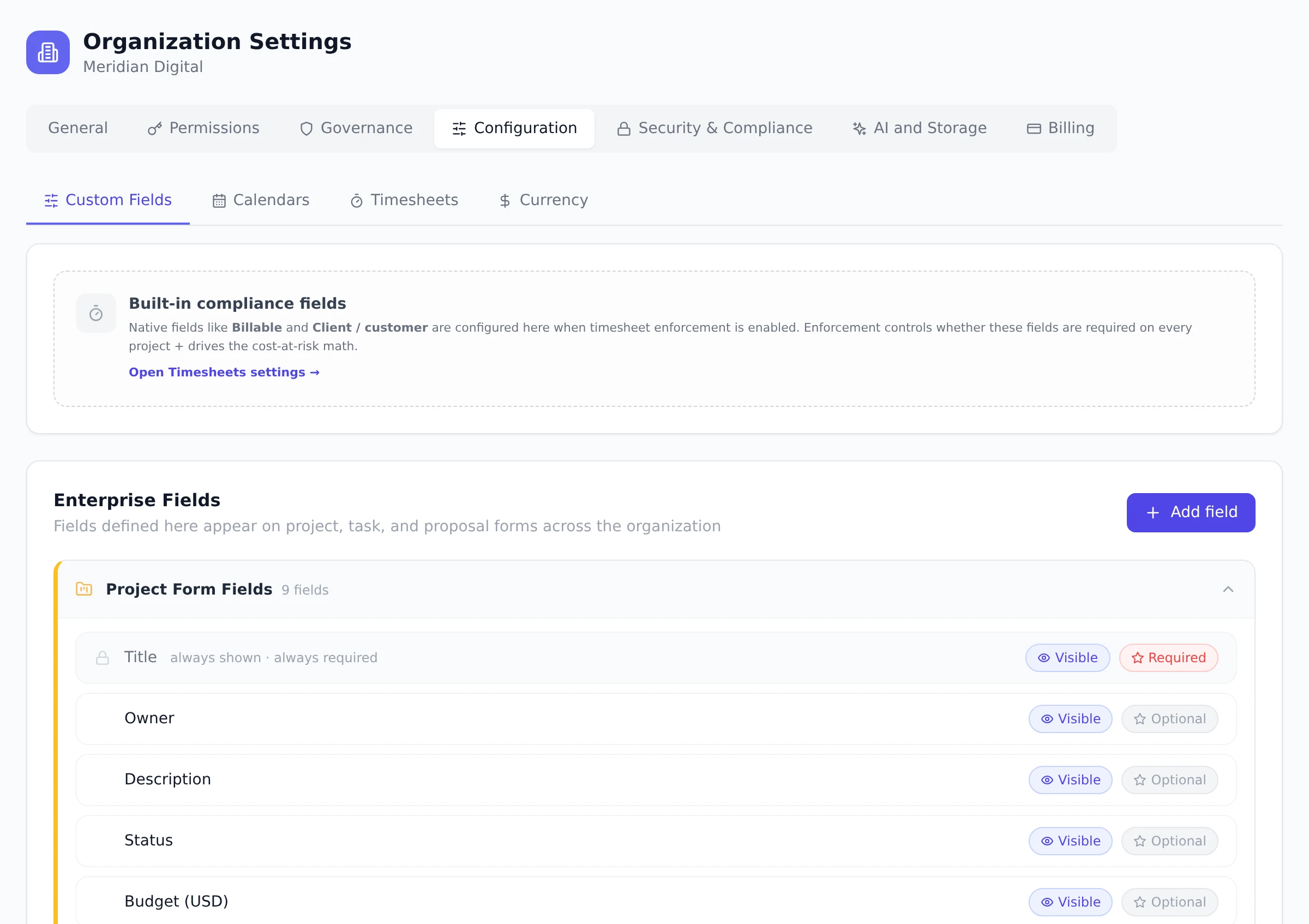The height and width of the screenshot is (924, 1309).
Task: Switch to the Timesheets sub-tab
Action: 404,200
